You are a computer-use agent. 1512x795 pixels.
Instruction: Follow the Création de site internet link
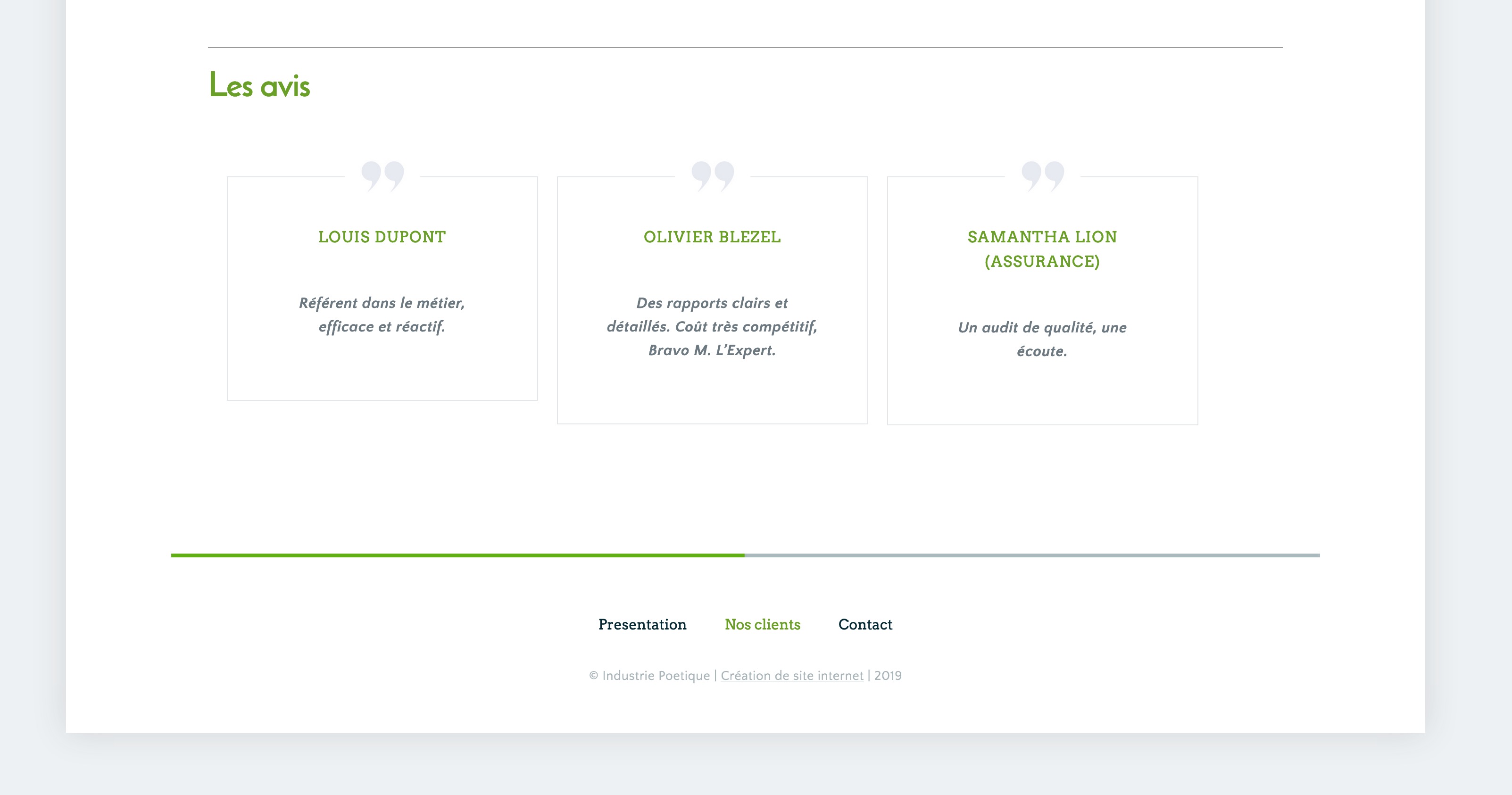792,675
